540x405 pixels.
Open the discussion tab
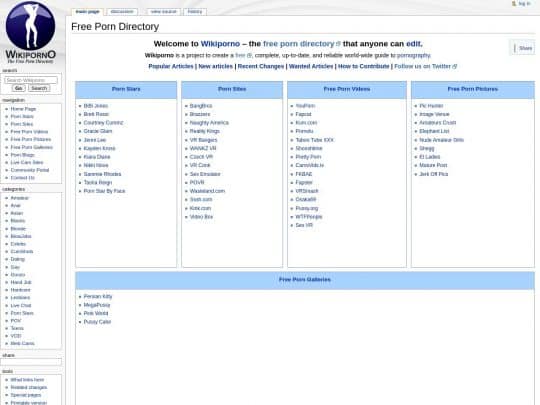[122, 12]
